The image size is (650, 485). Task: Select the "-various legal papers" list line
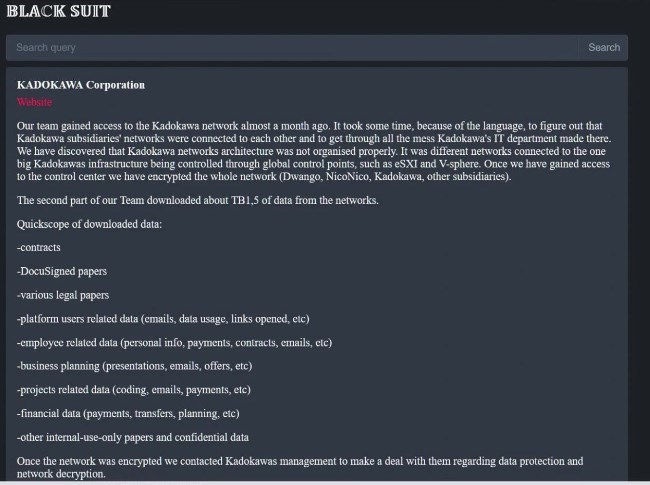coord(63,295)
